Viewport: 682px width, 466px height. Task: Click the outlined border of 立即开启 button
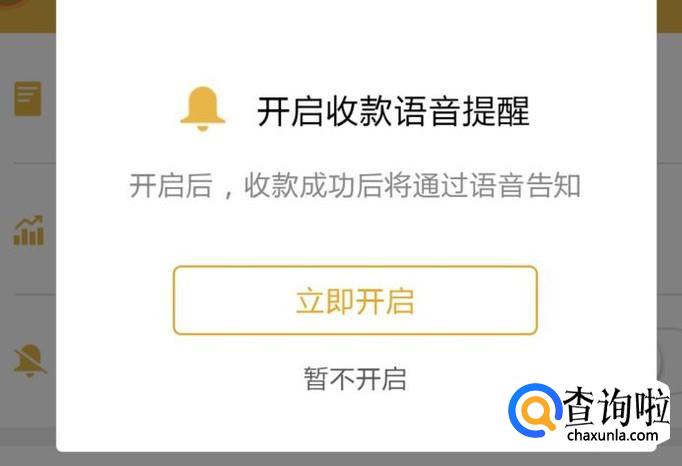[355, 267]
